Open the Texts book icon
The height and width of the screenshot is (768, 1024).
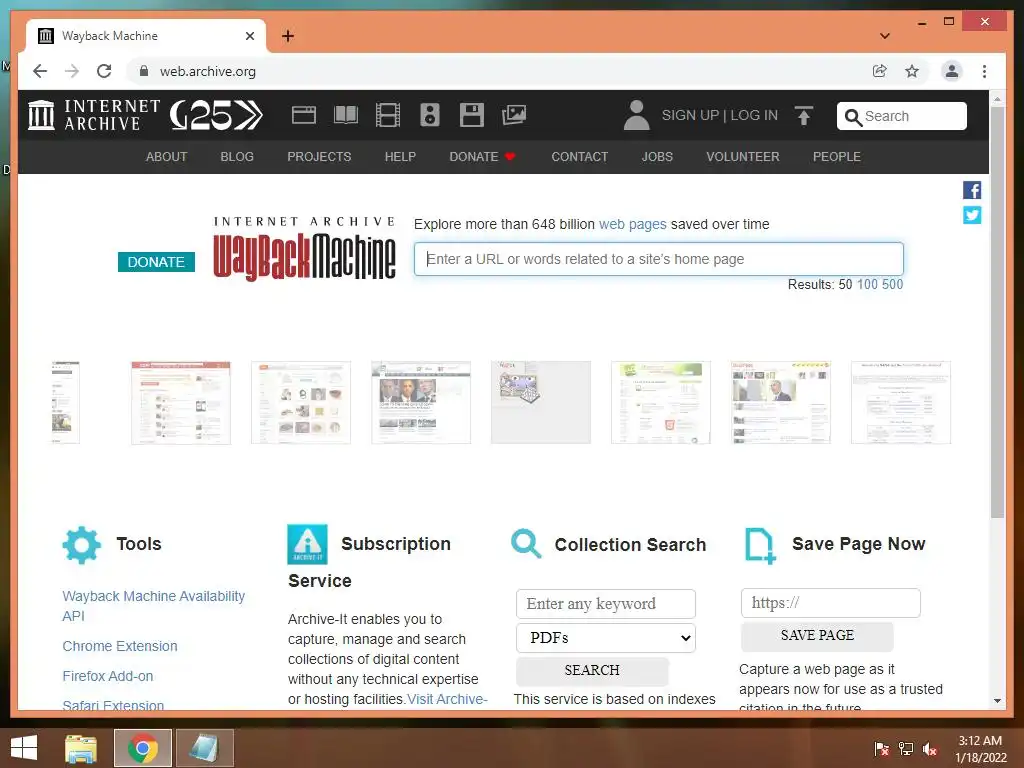pyautogui.click(x=345, y=116)
